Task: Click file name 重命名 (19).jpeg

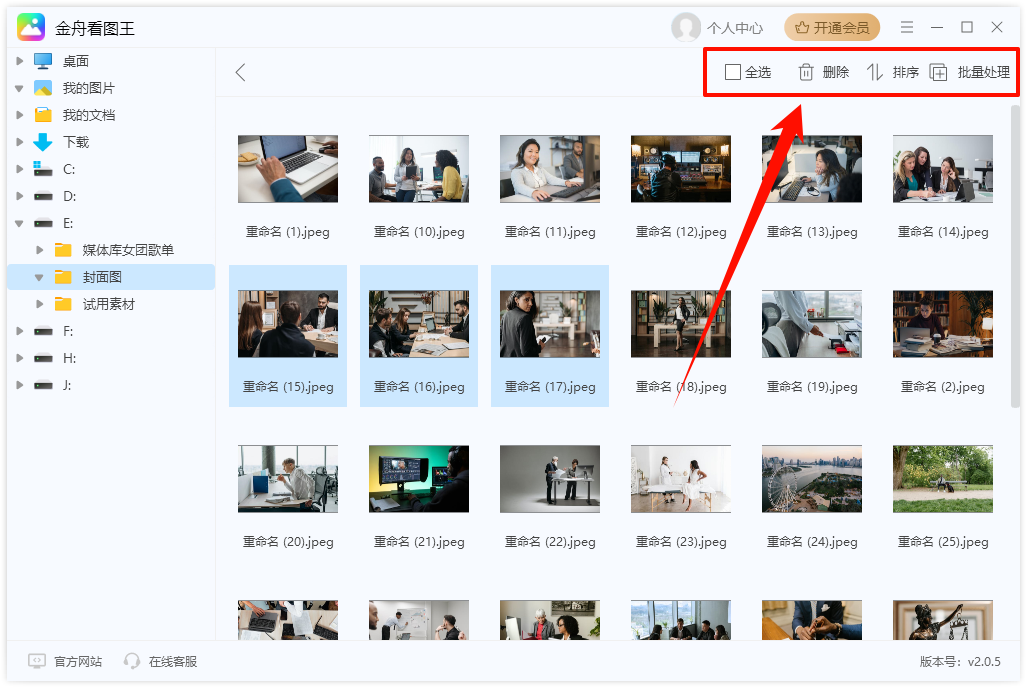Action: click(812, 387)
